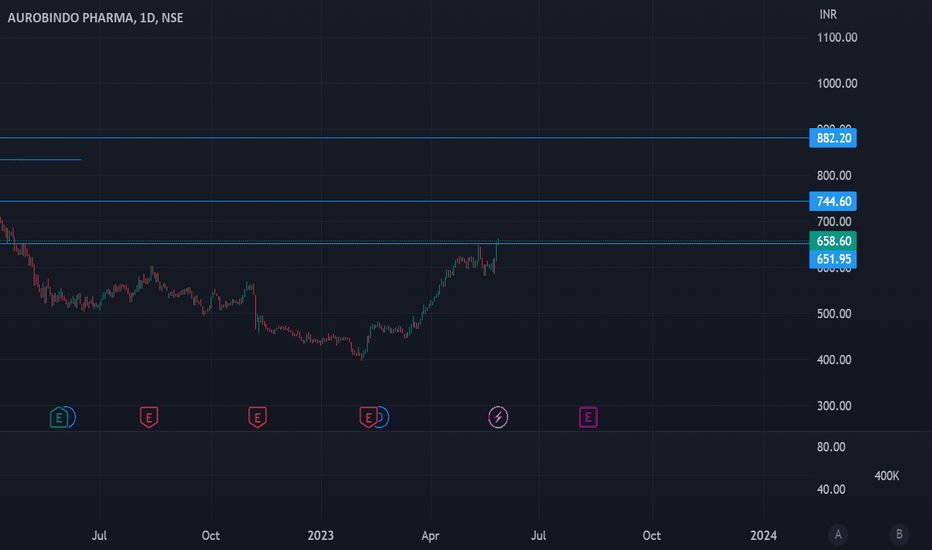Open the lightning bolt event marker
Image resolution: width=932 pixels, height=550 pixels.
(x=498, y=417)
